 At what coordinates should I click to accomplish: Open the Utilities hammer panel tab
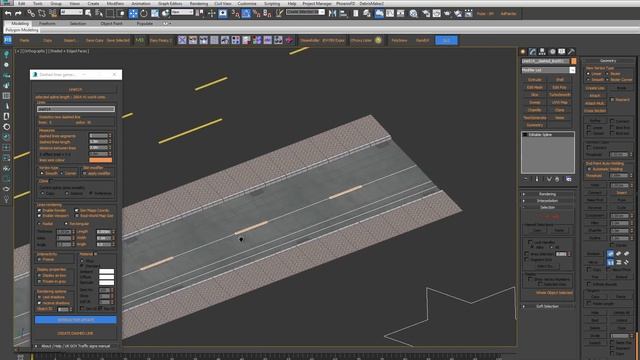click(571, 51)
